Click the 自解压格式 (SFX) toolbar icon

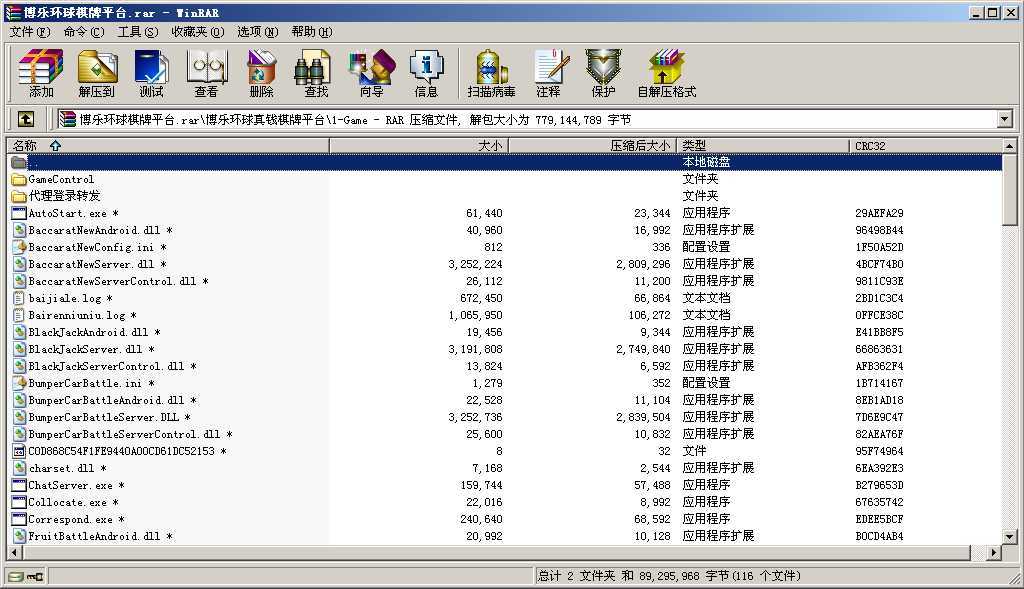click(666, 73)
